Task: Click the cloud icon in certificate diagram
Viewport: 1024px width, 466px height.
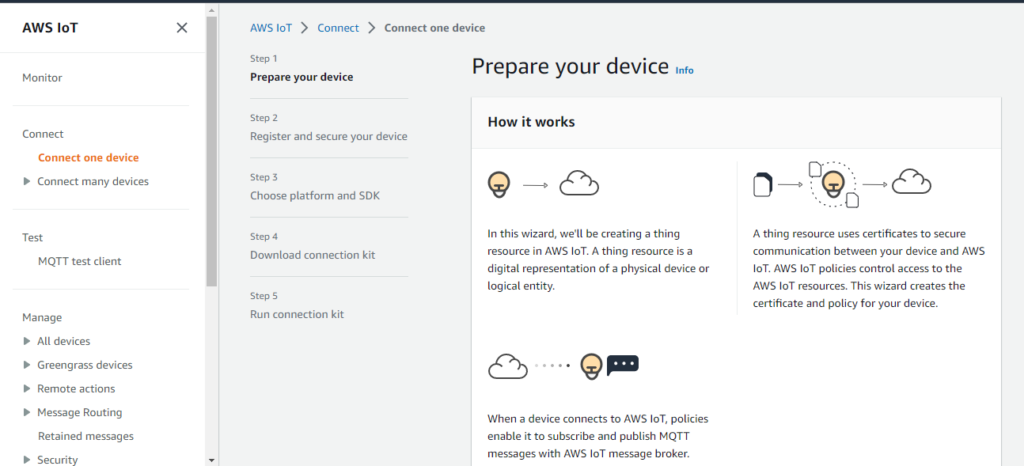Action: (x=912, y=181)
